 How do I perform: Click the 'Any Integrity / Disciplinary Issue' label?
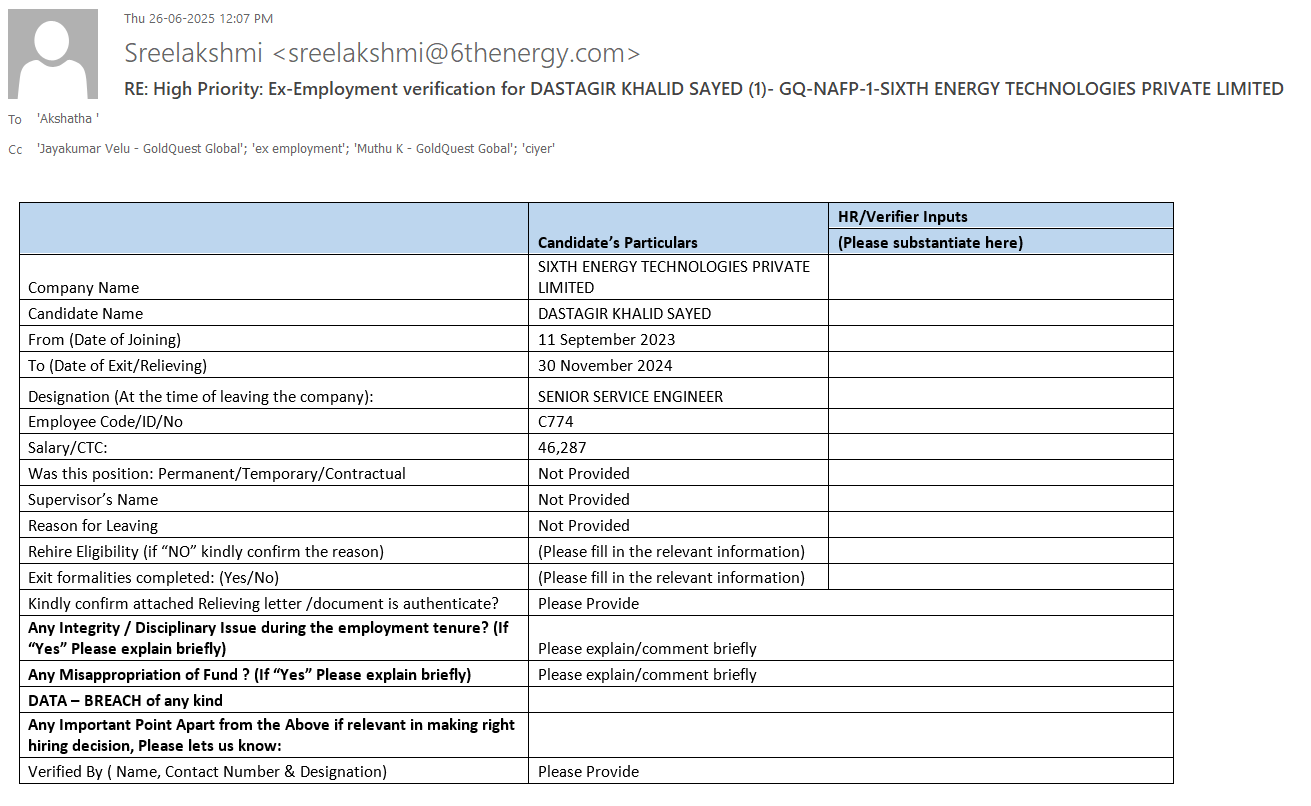[x=269, y=638]
